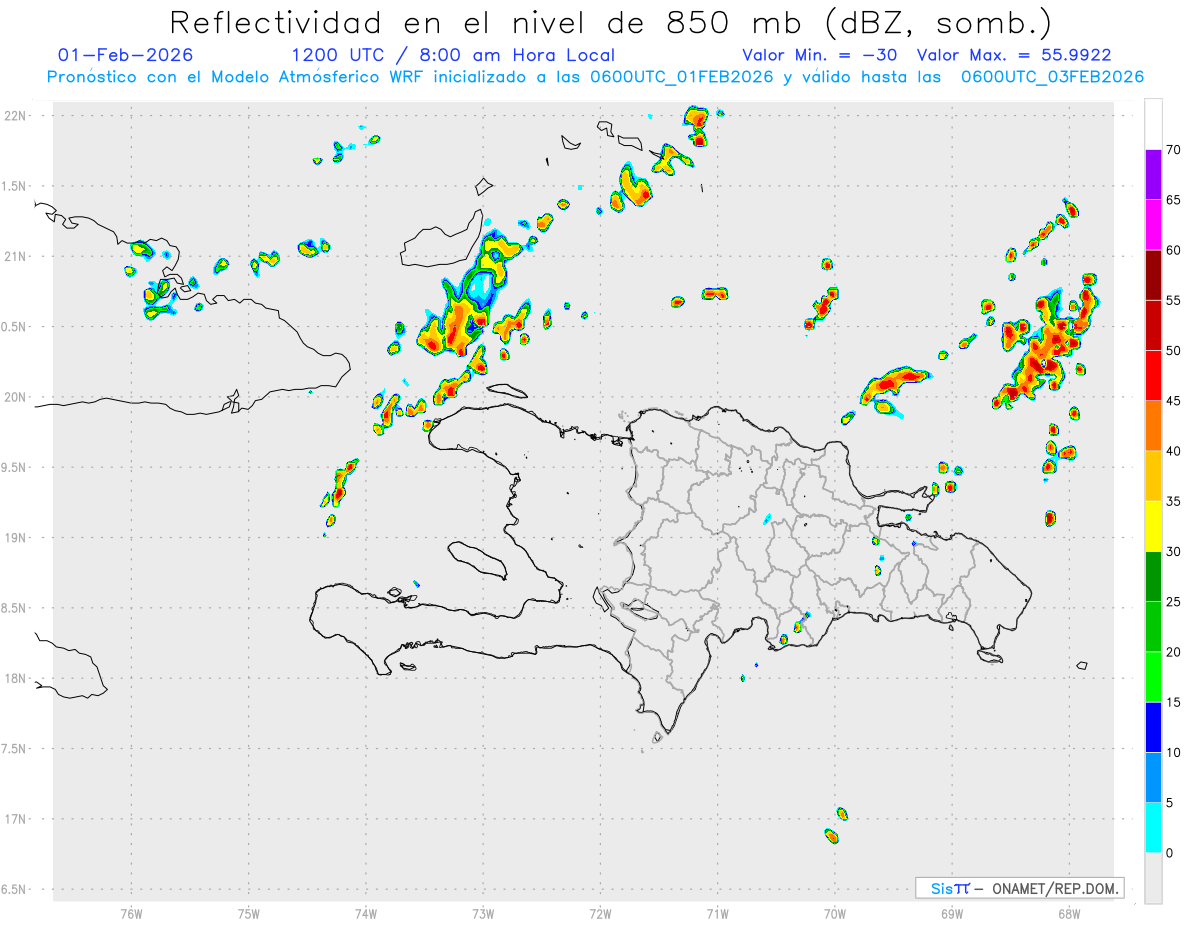Click the '75W' longitude label
Viewport: 1200px width, 927px height.
point(249,913)
